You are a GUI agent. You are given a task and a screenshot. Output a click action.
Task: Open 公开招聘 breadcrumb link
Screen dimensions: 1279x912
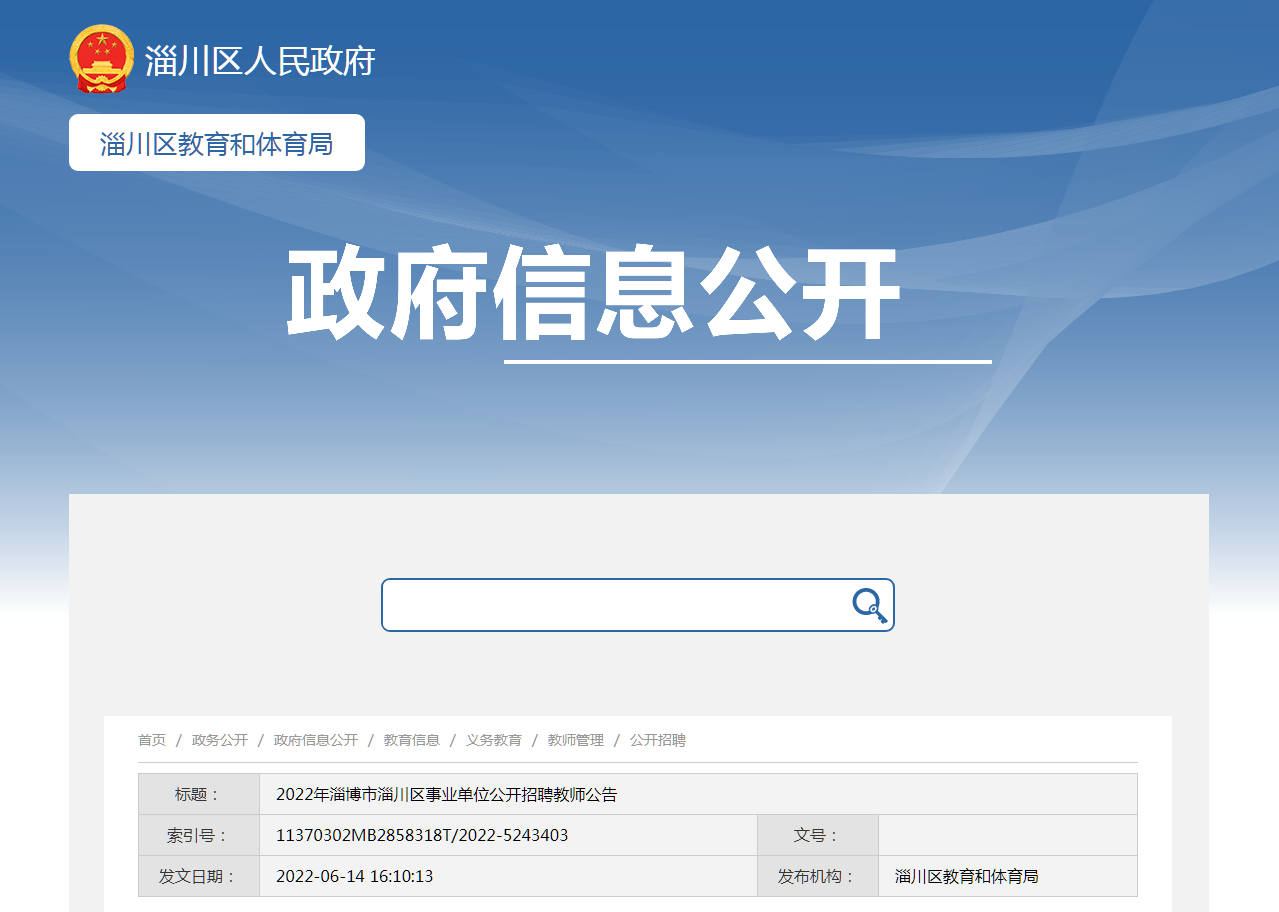tap(658, 741)
